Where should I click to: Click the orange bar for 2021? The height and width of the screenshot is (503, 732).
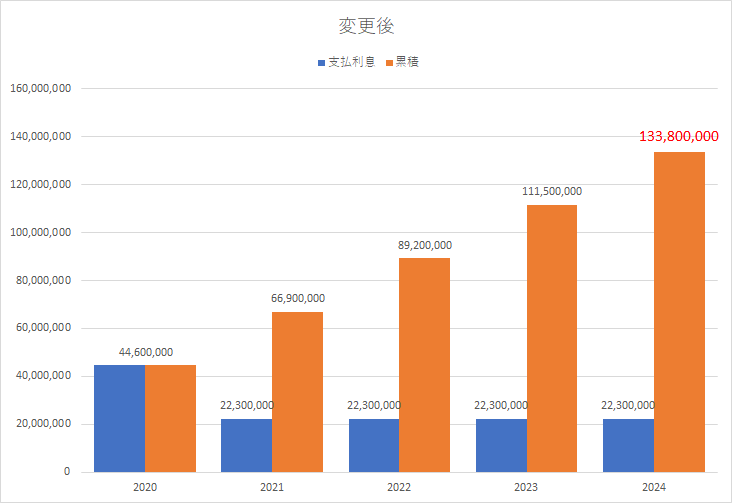[x=297, y=392]
